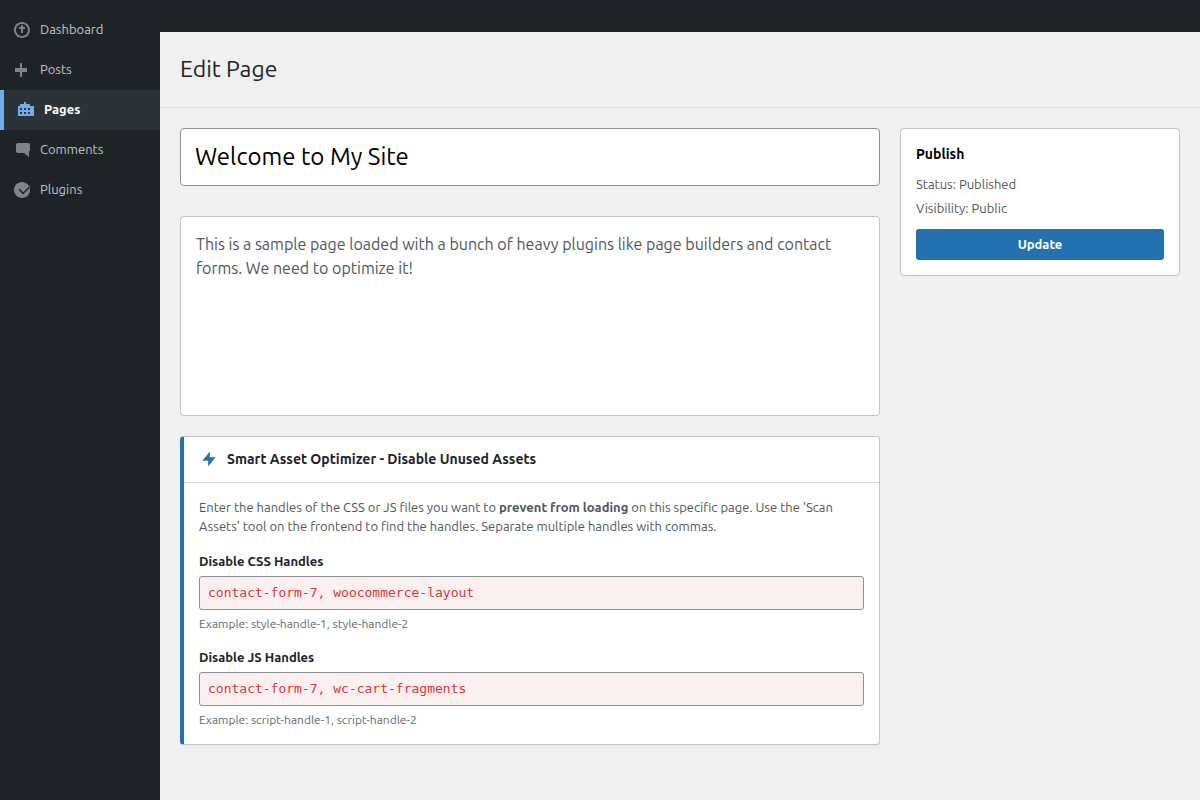1200x800 pixels.
Task: Navigate to Comments in the sidebar
Action: pyautogui.click(x=71, y=149)
